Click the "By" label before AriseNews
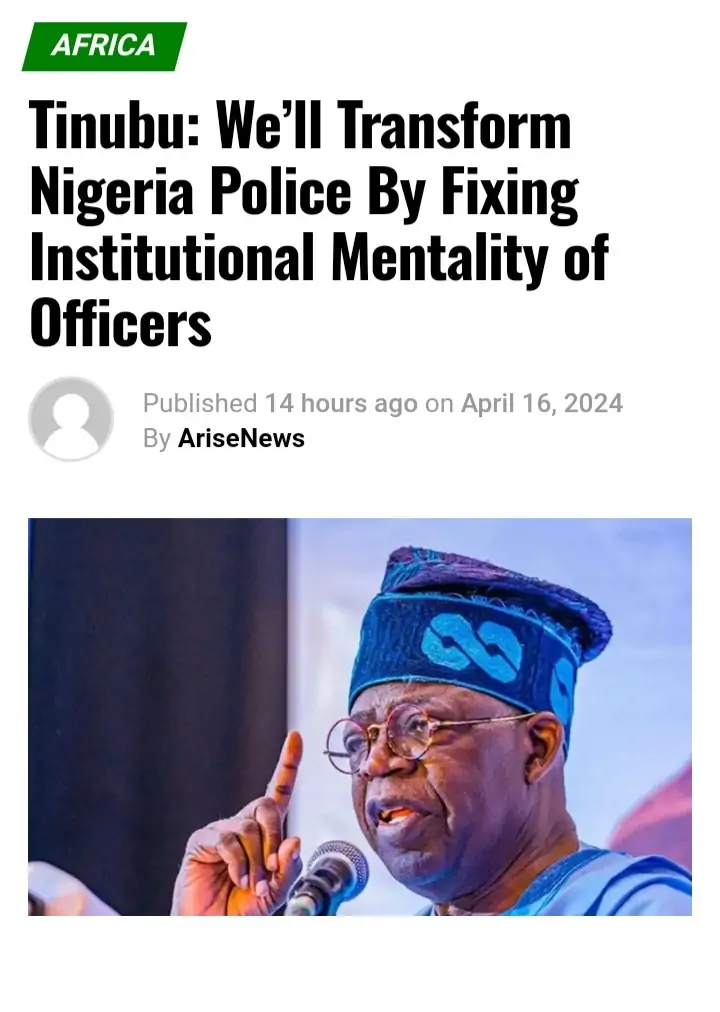Image resolution: width=720 pixels, height=1012 pixels. (157, 439)
